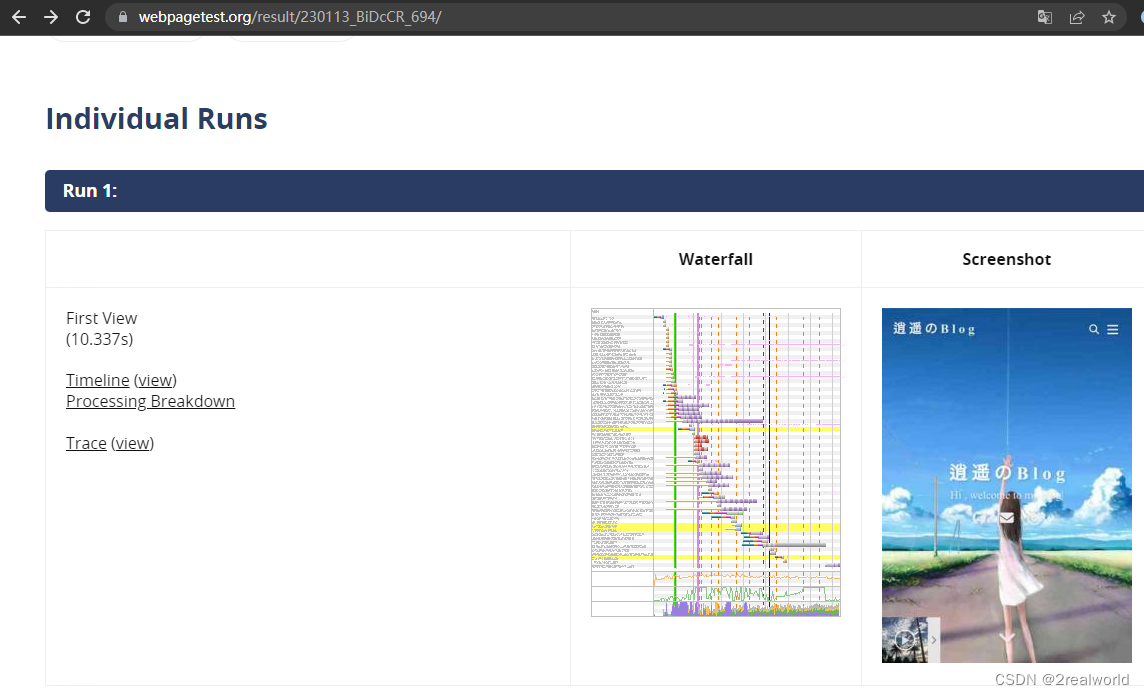Open the (view) link beside Trace
This screenshot has width=1144, height=695.
[x=132, y=443]
